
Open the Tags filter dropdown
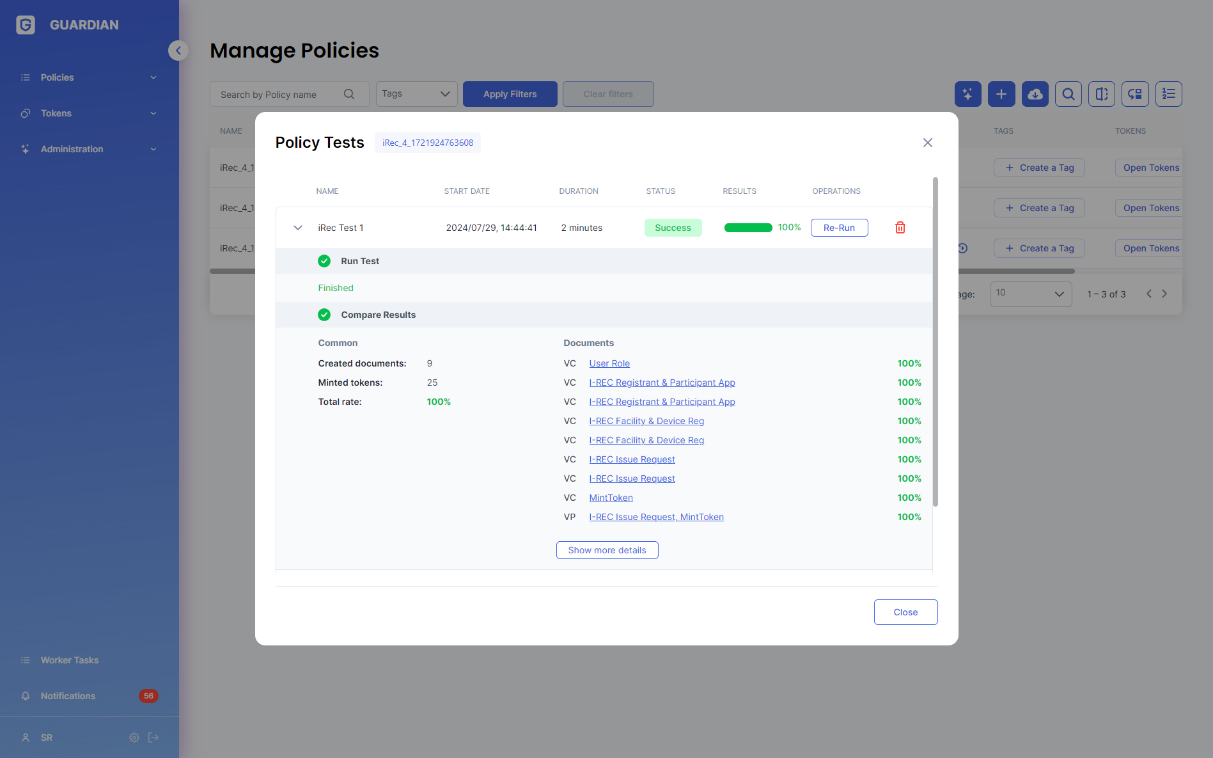(417, 94)
